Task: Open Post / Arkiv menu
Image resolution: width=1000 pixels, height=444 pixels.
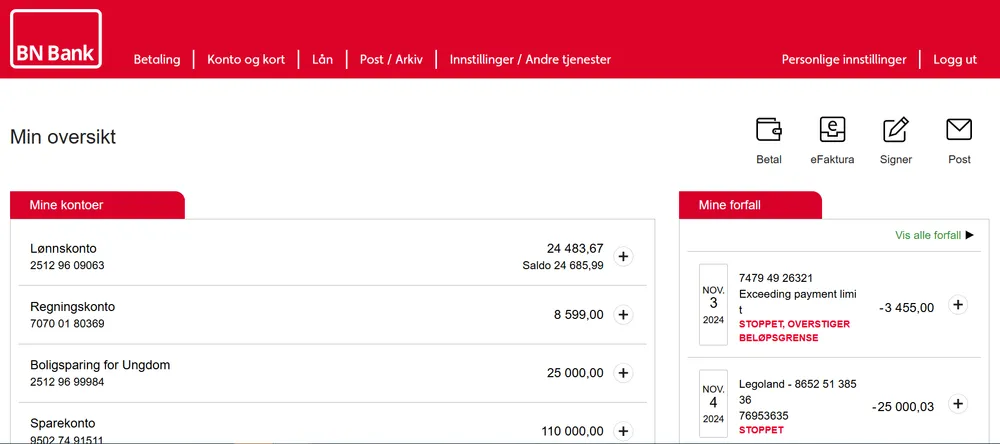Action: coord(391,59)
